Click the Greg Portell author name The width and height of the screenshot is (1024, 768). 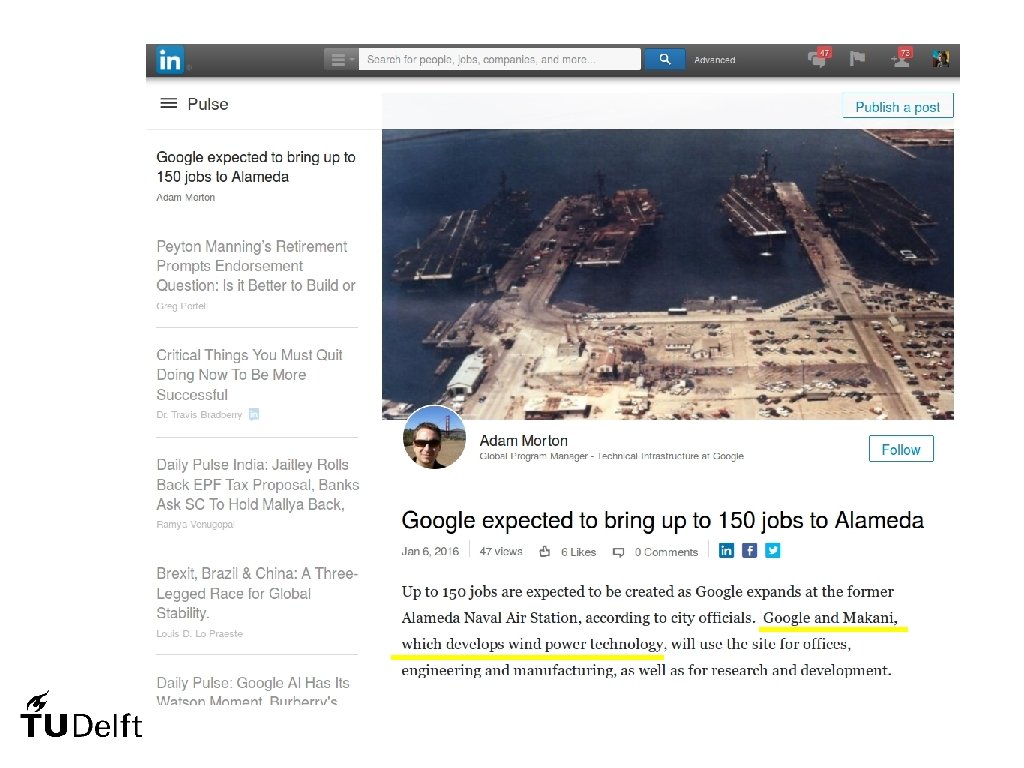182,306
